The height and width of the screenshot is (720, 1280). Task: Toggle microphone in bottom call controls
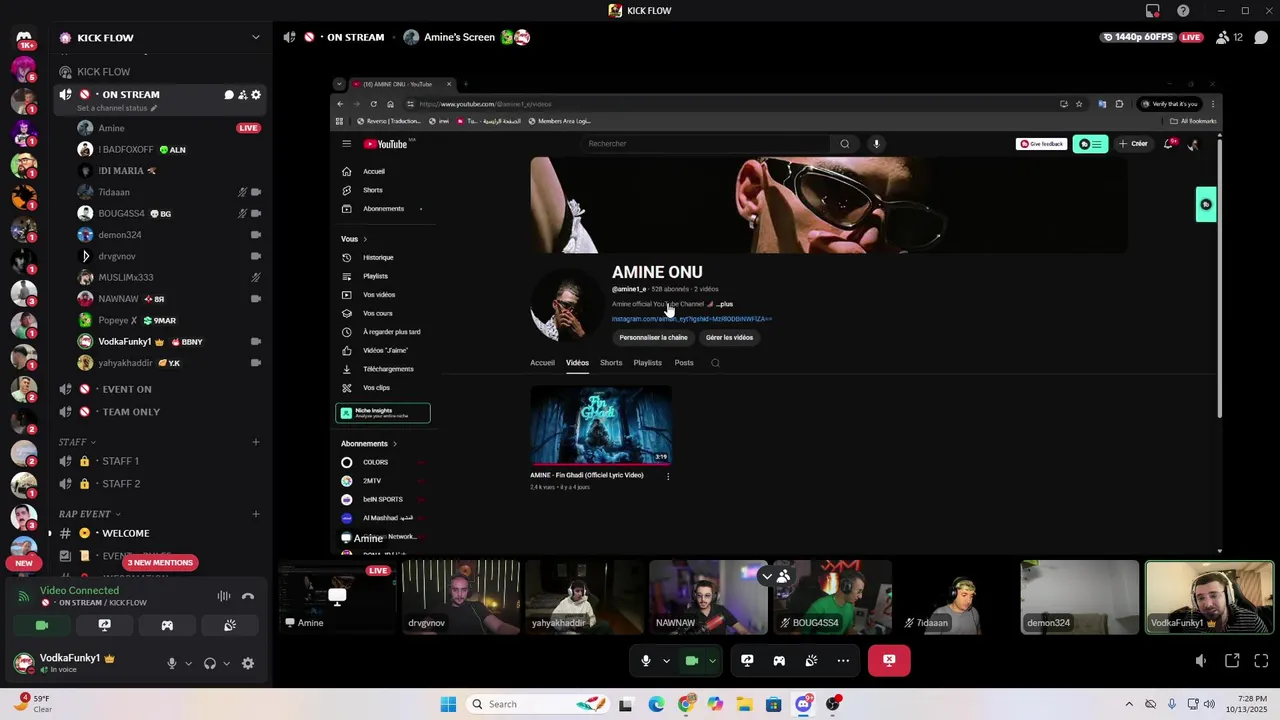[646, 660]
